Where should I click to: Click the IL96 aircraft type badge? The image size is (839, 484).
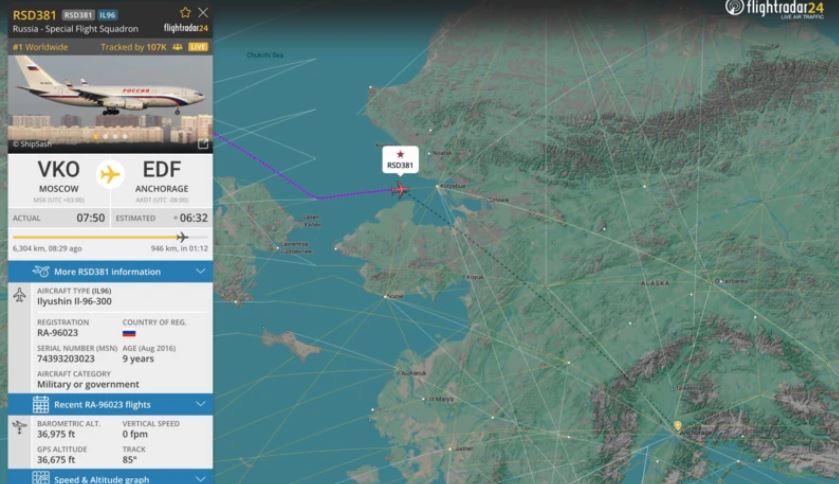[108, 15]
